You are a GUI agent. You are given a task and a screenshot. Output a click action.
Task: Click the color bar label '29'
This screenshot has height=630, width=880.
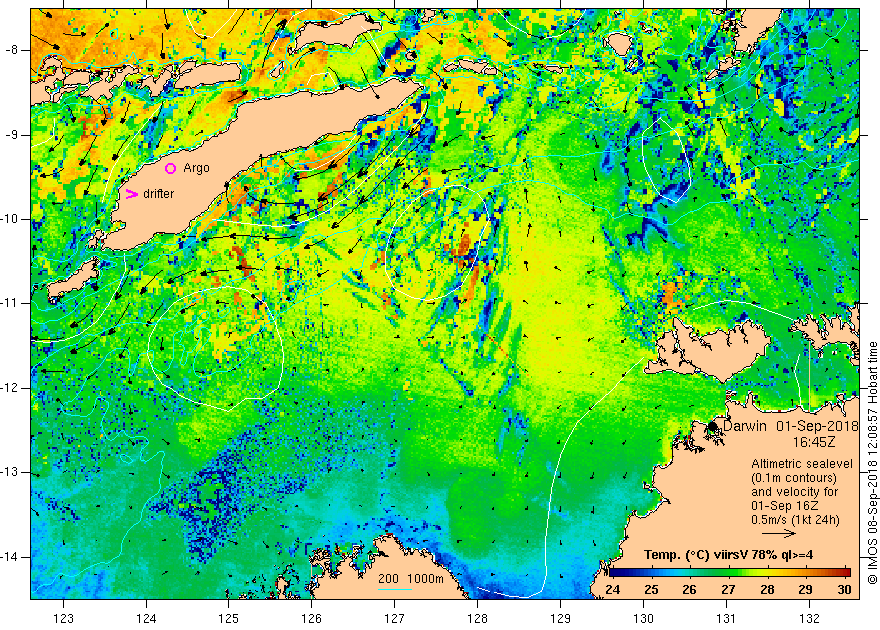click(805, 590)
